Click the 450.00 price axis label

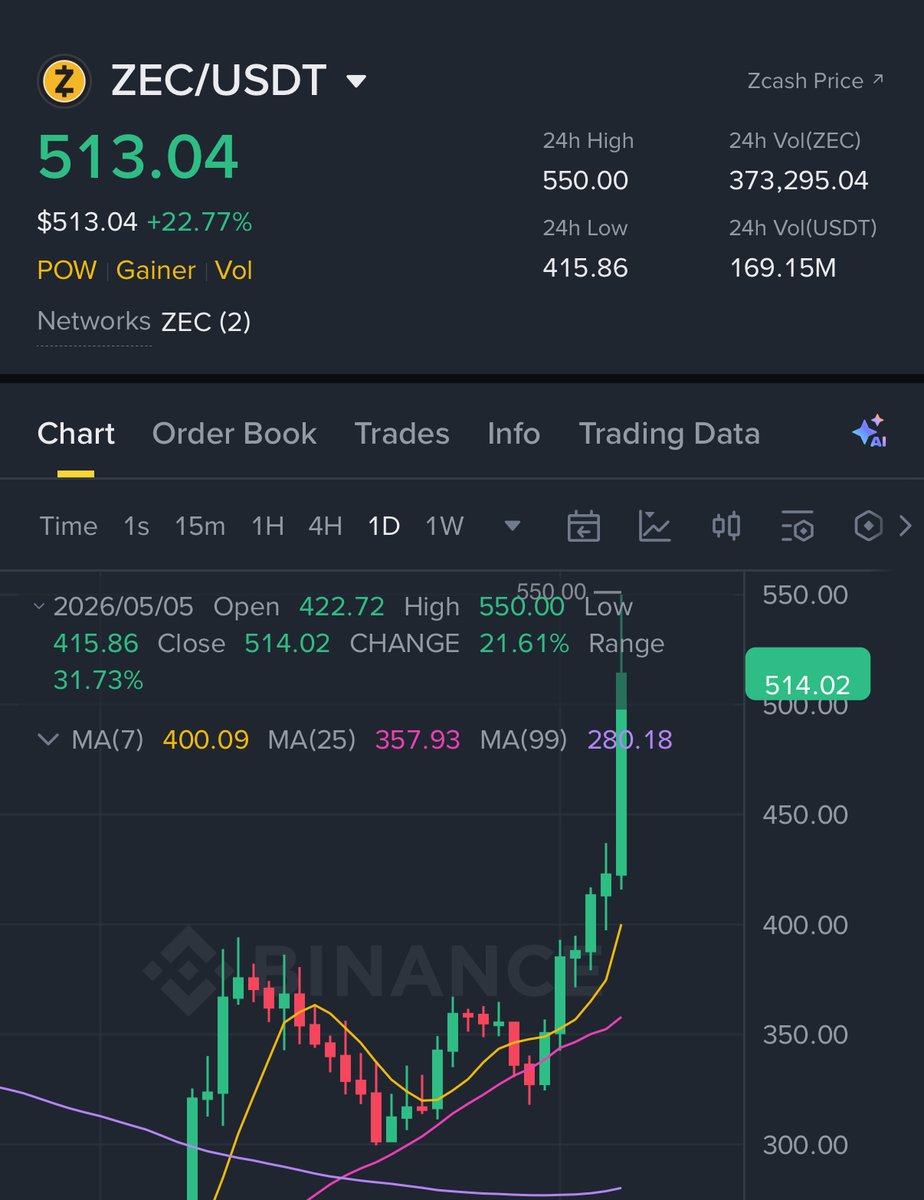pos(805,815)
